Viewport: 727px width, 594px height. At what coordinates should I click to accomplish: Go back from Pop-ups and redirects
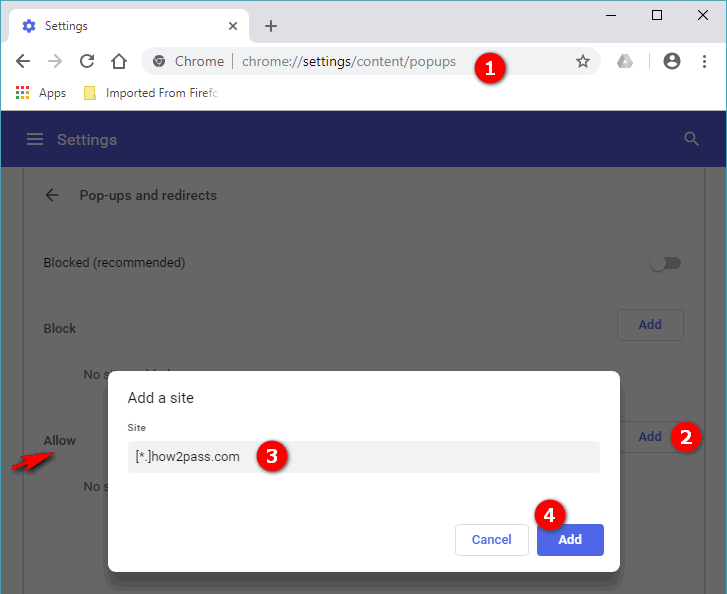click(52, 195)
